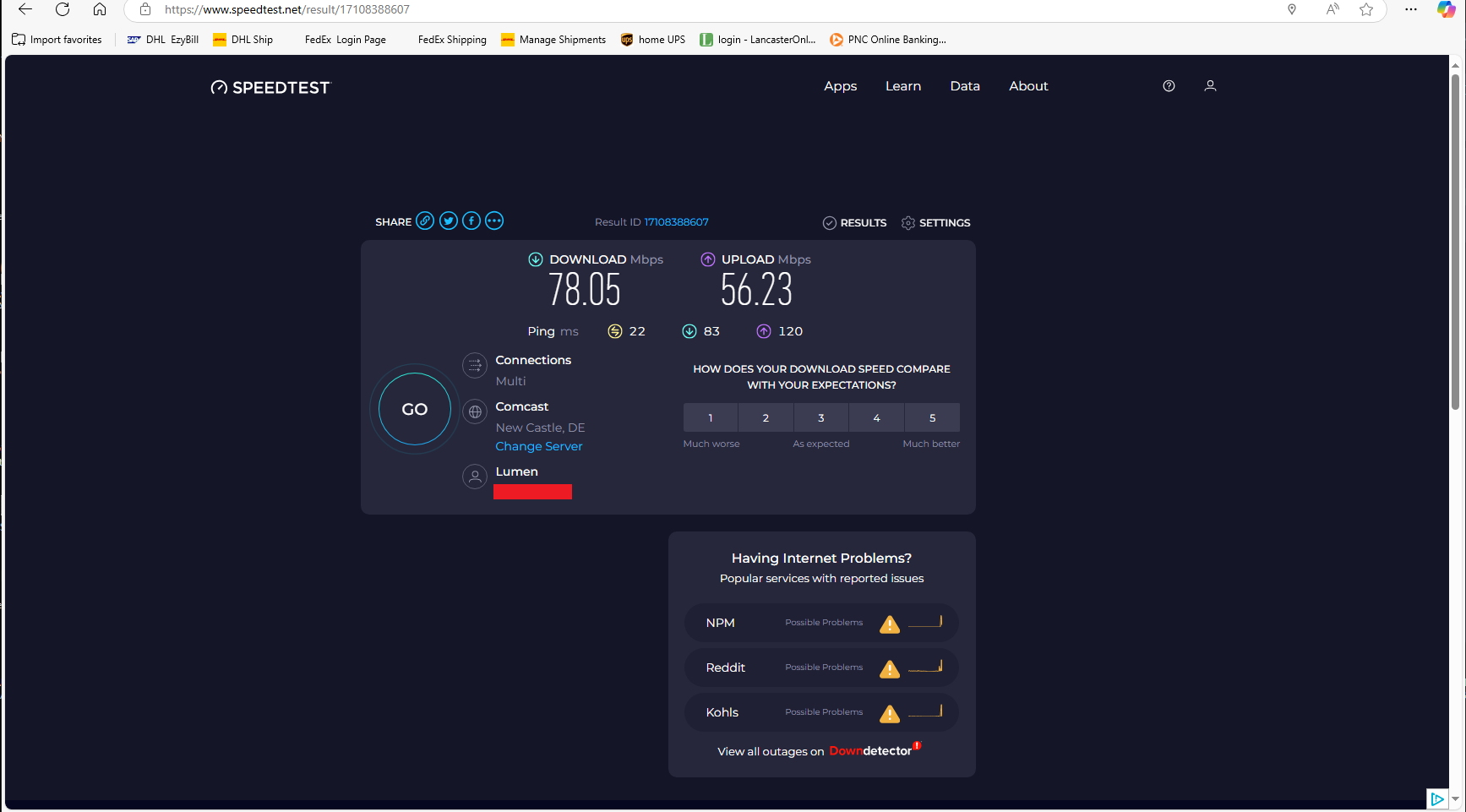This screenshot has width=1466, height=812.
Task: Click the SPEEDTEST logo
Action: (x=271, y=88)
